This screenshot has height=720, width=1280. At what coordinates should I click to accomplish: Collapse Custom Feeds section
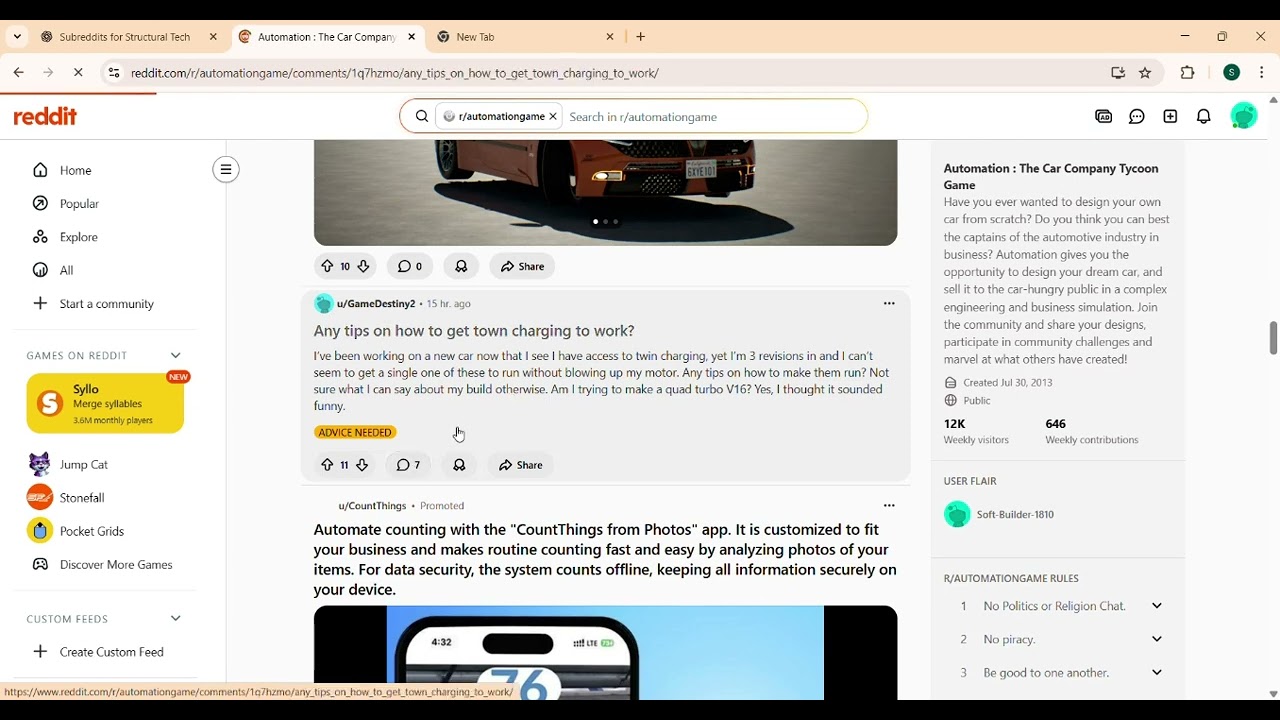pos(176,619)
